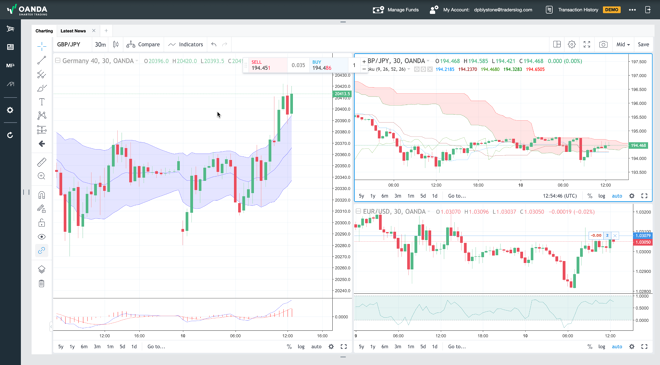Add a new tab with plus button

pos(106,31)
